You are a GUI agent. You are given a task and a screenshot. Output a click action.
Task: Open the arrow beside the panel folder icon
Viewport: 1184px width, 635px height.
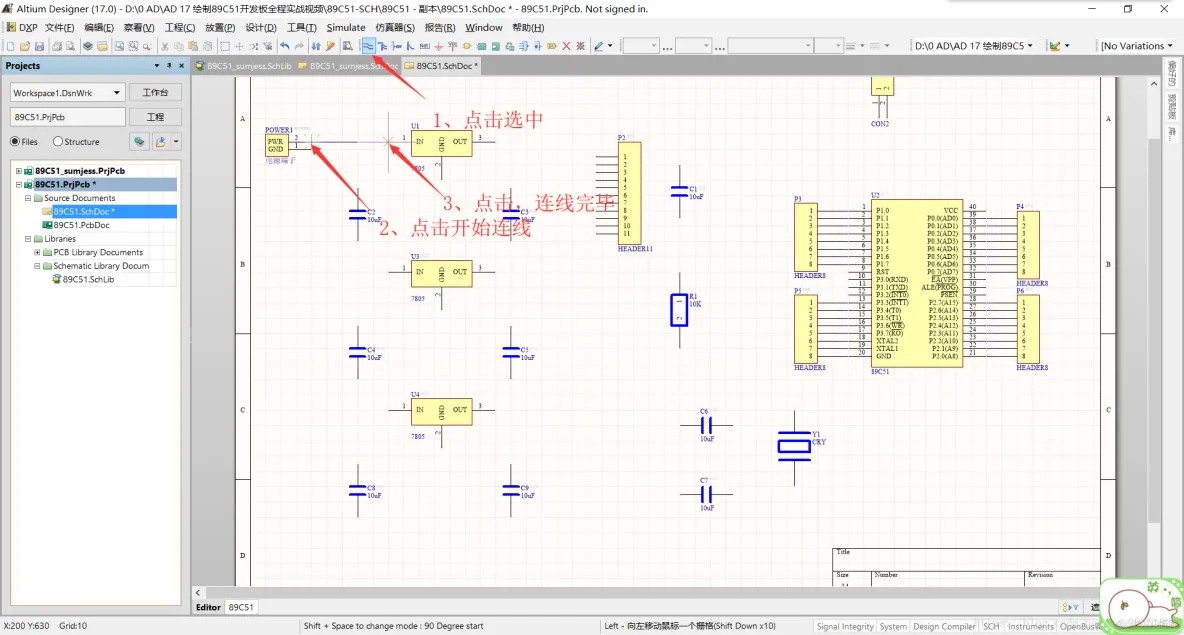pyautogui.click(x=176, y=141)
